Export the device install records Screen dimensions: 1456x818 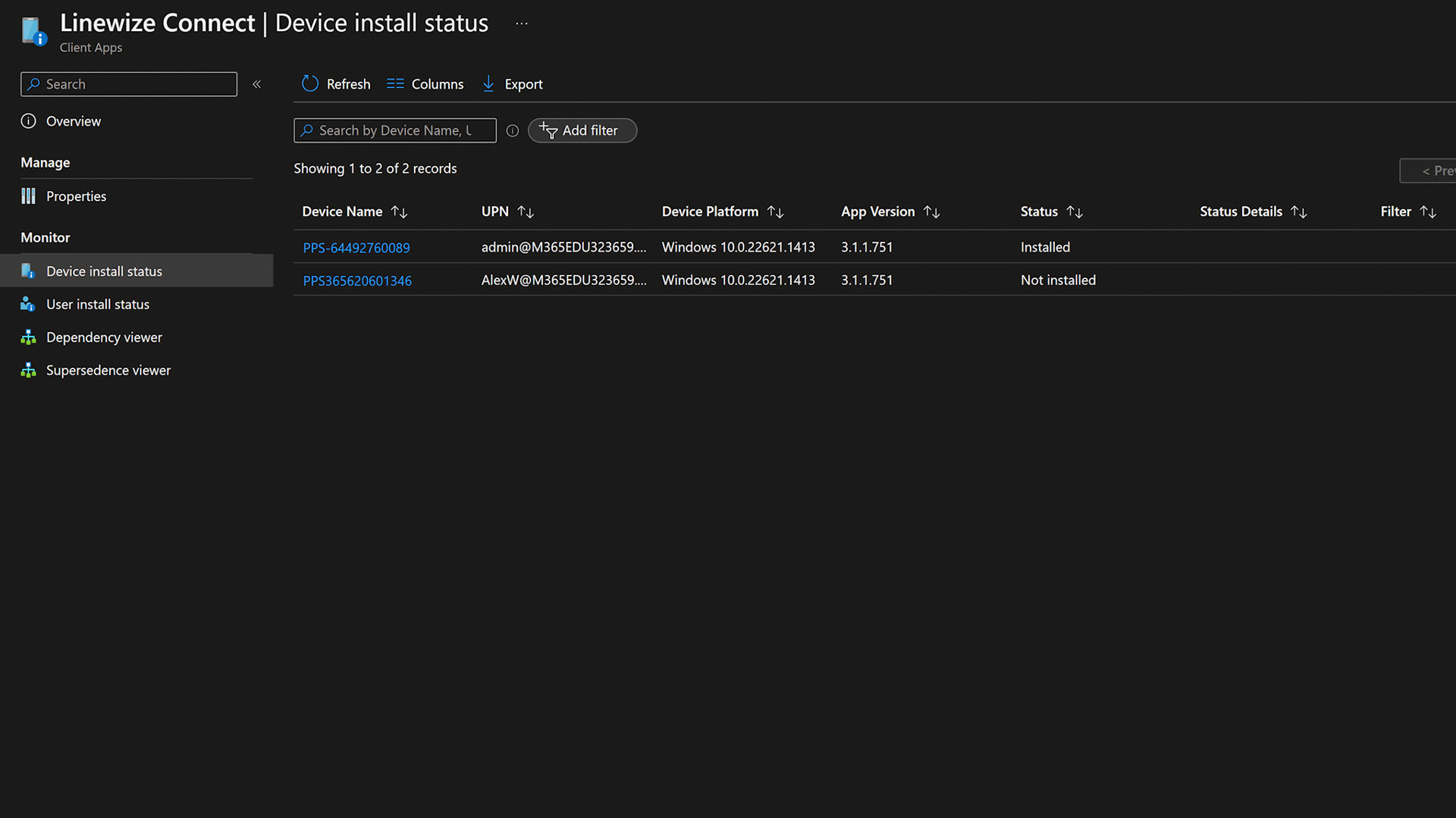click(x=513, y=84)
